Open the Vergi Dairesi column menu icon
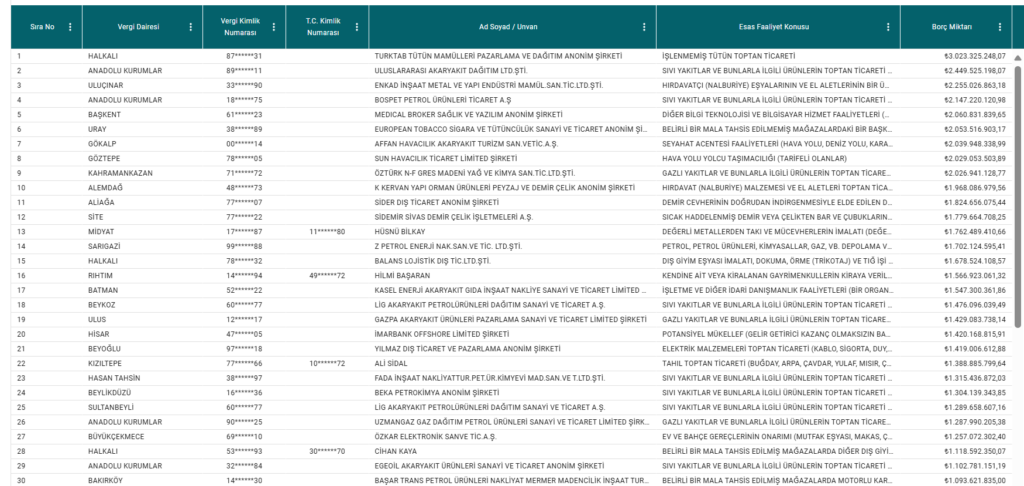Viewport: 1024px width, 486px height. 190,27
